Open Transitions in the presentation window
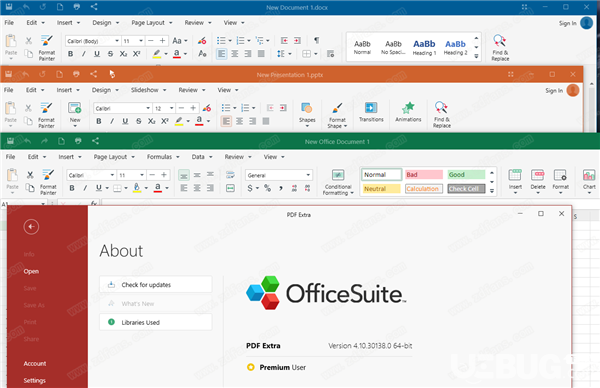Screen dimensions: 600x388 (x=371, y=112)
